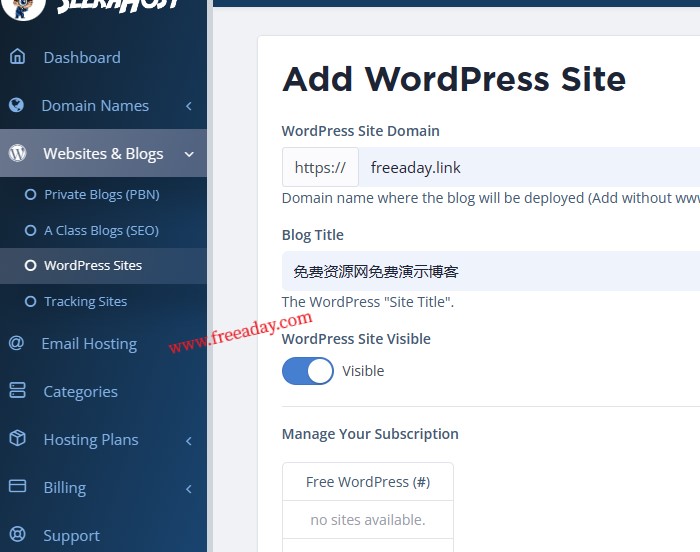Click the Free WordPress (#) table header
This screenshot has width=700, height=552.
(368, 482)
